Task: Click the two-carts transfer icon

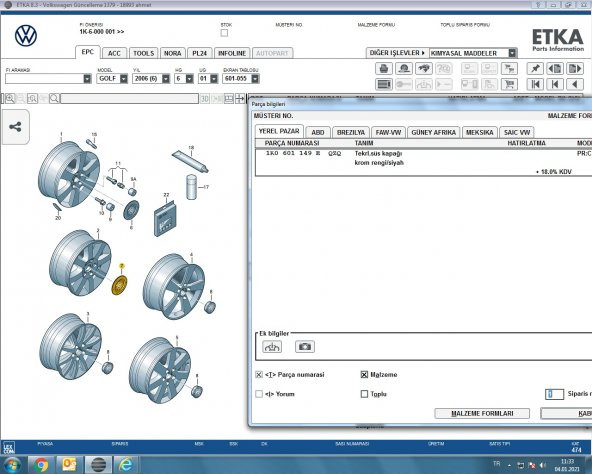Action: [509, 69]
